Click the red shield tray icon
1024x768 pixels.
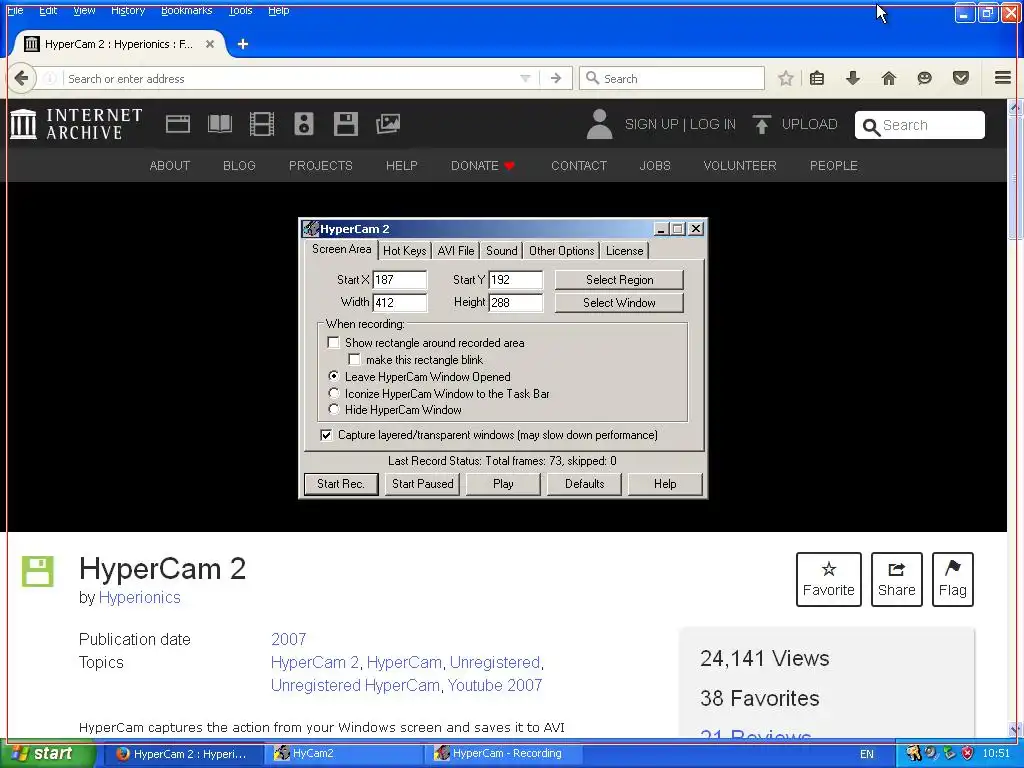click(x=968, y=753)
